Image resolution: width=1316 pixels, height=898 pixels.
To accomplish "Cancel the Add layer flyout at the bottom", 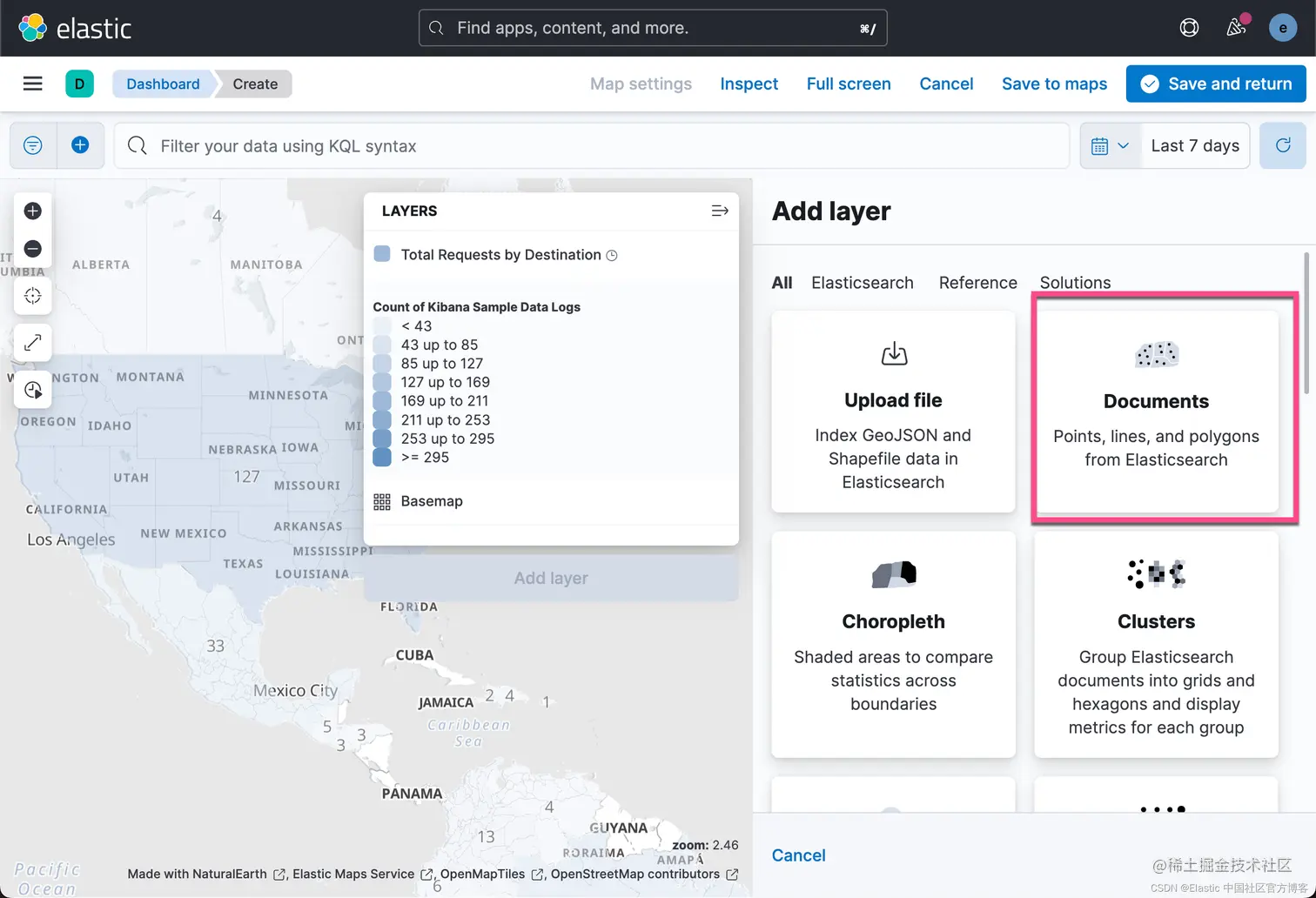I will click(798, 855).
